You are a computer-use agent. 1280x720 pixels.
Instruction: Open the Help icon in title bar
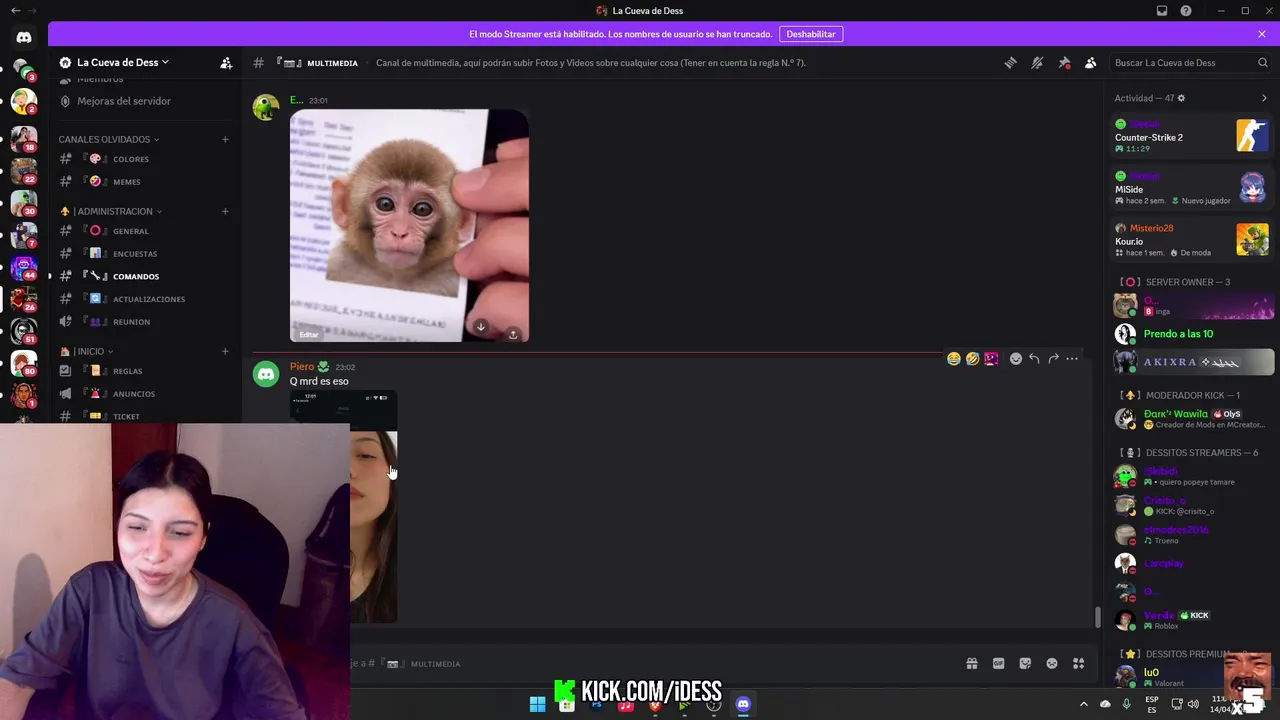[1186, 11]
